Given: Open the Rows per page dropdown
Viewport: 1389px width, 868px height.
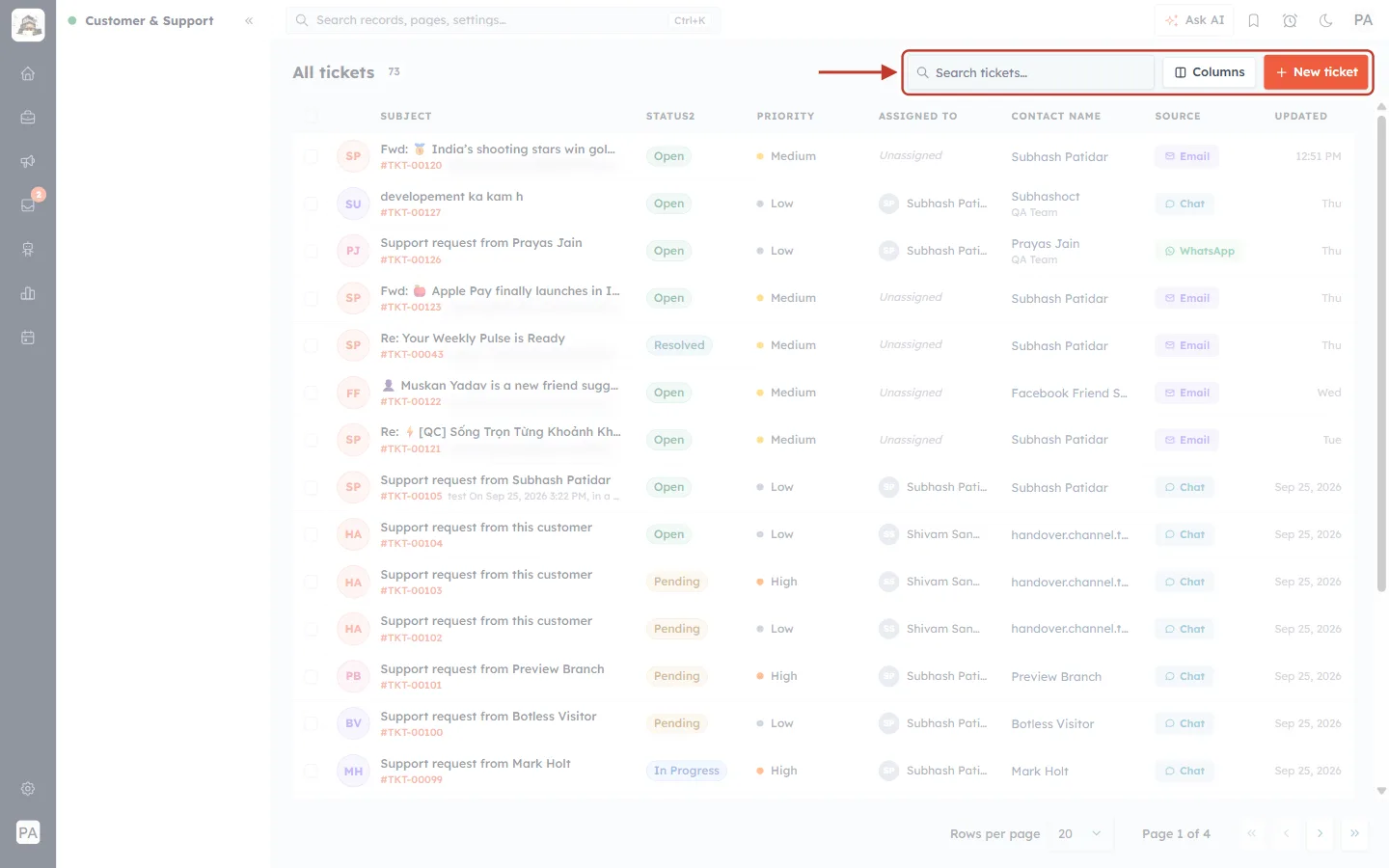Looking at the screenshot, I should [1079, 833].
